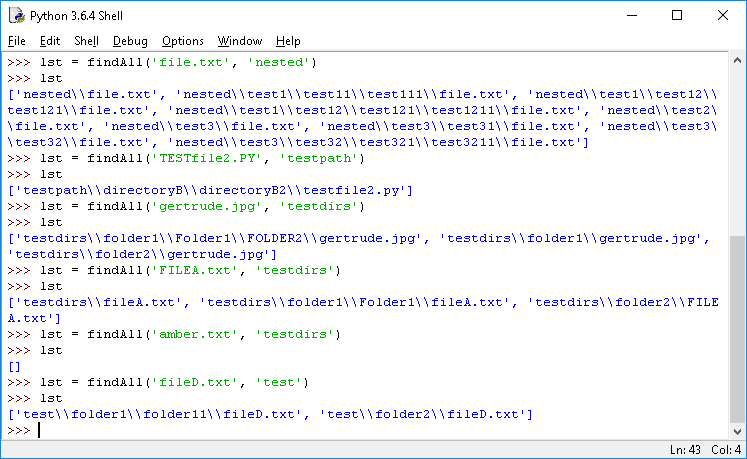The height and width of the screenshot is (459, 747).
Task: Click the 'Python 3.6.4 Shell' window title
Action: (x=76, y=16)
